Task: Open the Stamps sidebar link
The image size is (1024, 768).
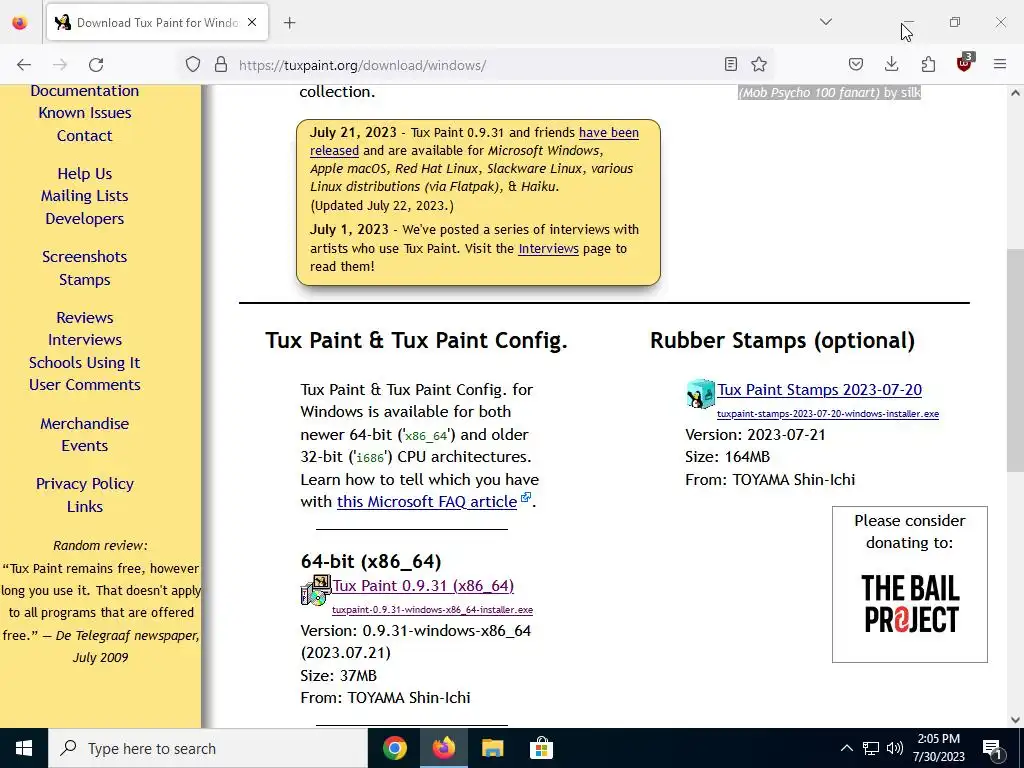Action: coord(85,280)
